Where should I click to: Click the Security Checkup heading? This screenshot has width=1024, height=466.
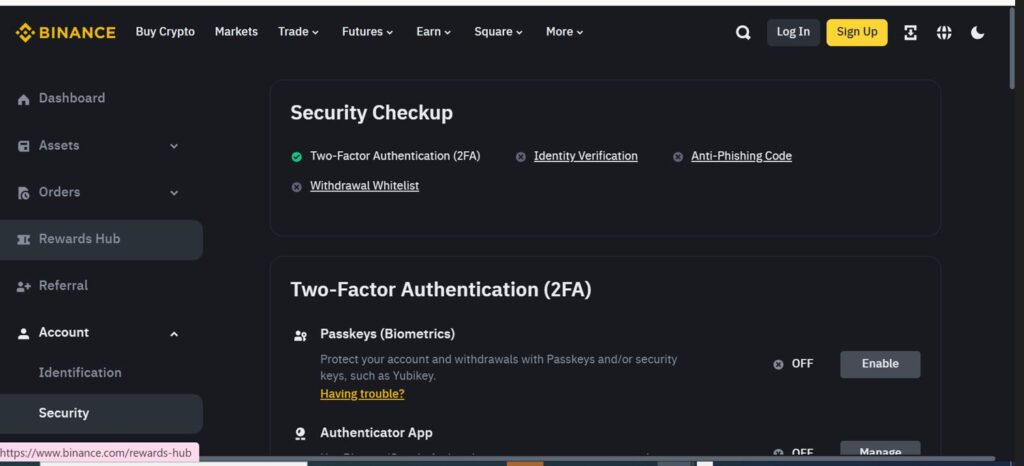tap(372, 113)
